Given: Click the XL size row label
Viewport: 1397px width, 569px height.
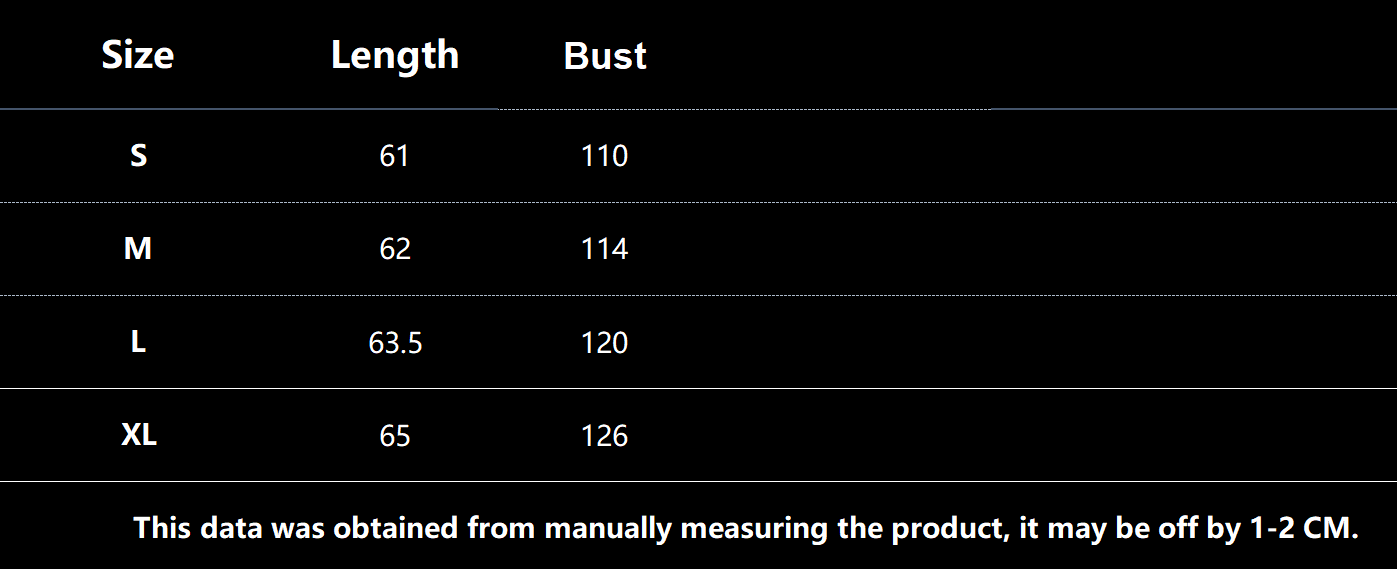Looking at the screenshot, I should 139,435.
